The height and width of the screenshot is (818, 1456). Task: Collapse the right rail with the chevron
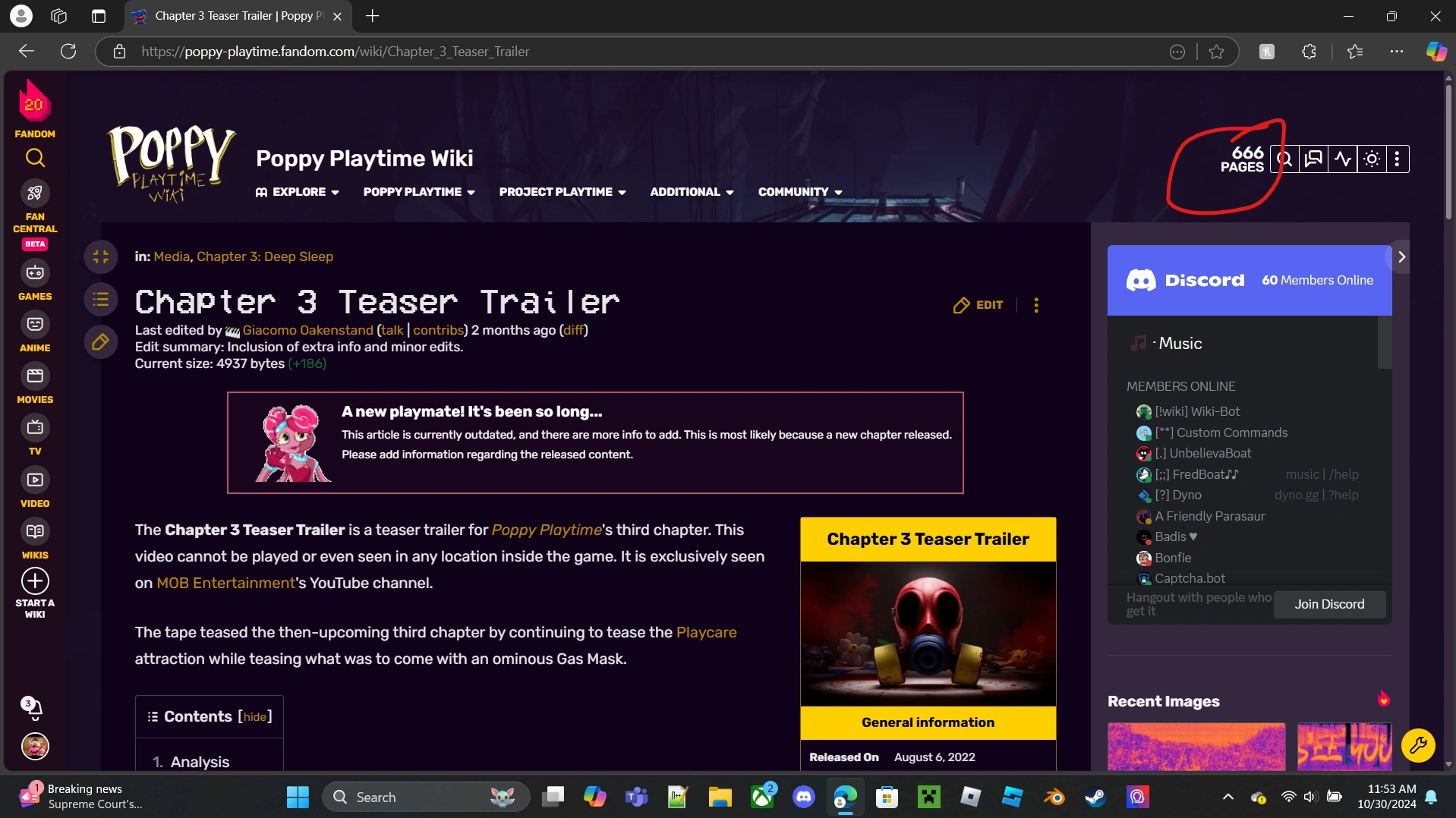pos(1401,257)
